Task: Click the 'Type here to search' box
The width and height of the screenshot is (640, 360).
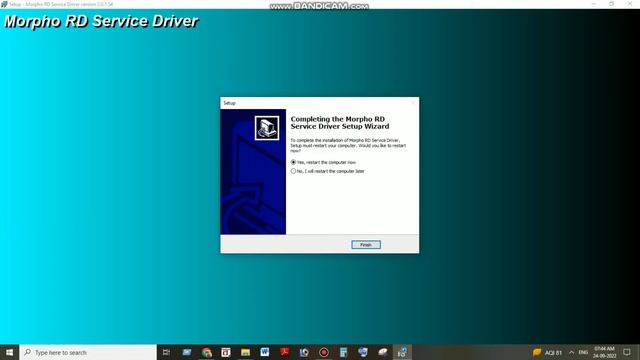Action: coord(88,352)
